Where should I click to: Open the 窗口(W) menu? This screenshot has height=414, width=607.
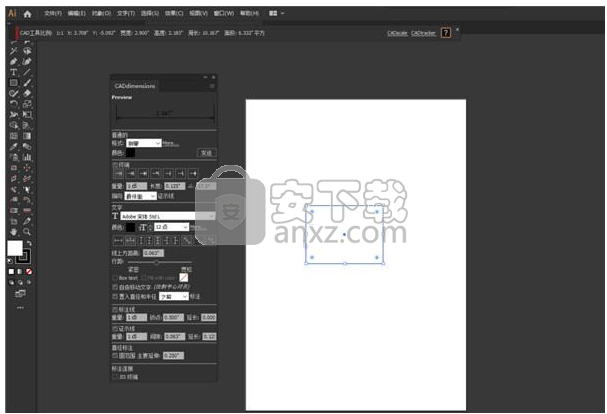pyautogui.click(x=224, y=14)
